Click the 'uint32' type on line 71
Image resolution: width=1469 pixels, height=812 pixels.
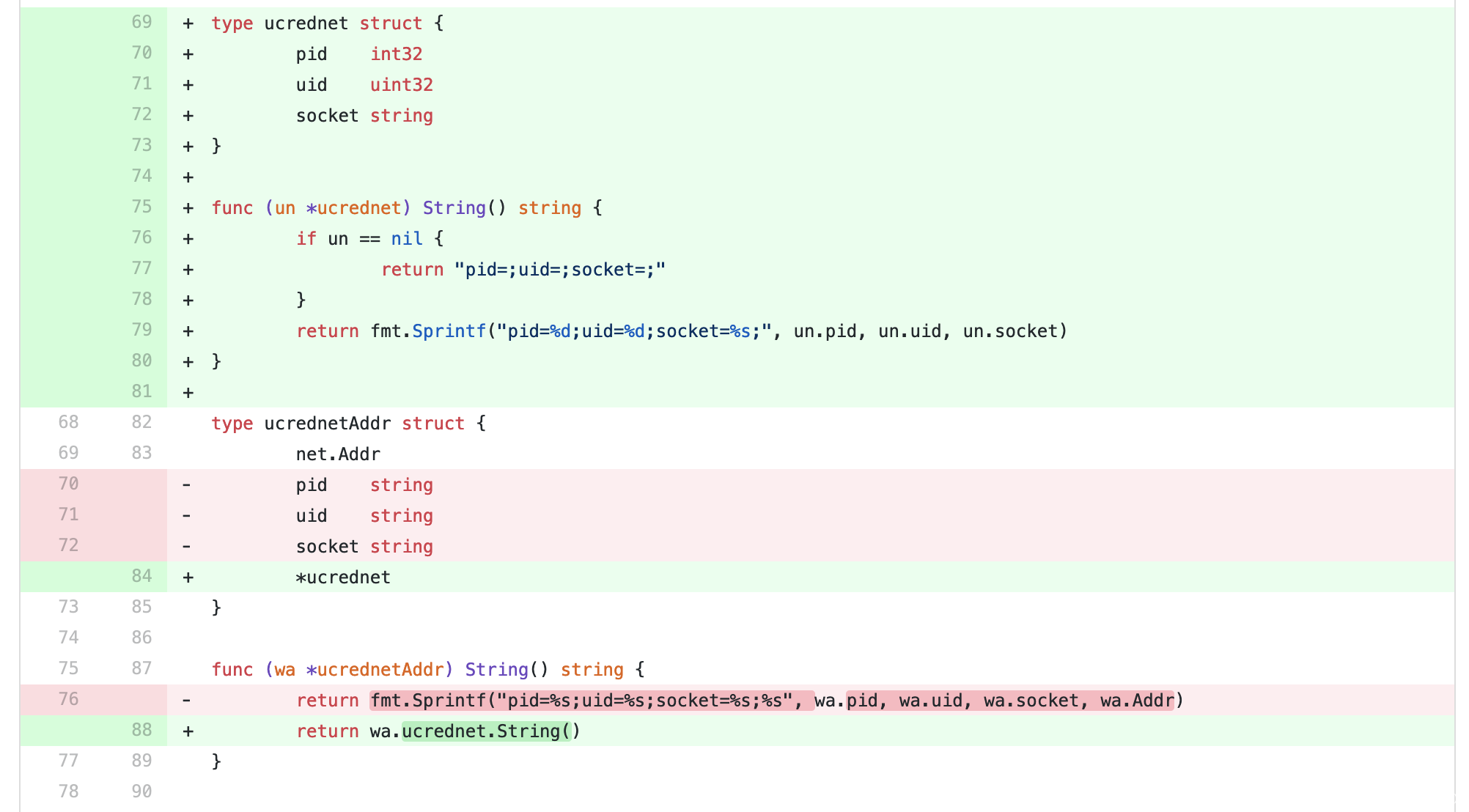click(x=402, y=85)
